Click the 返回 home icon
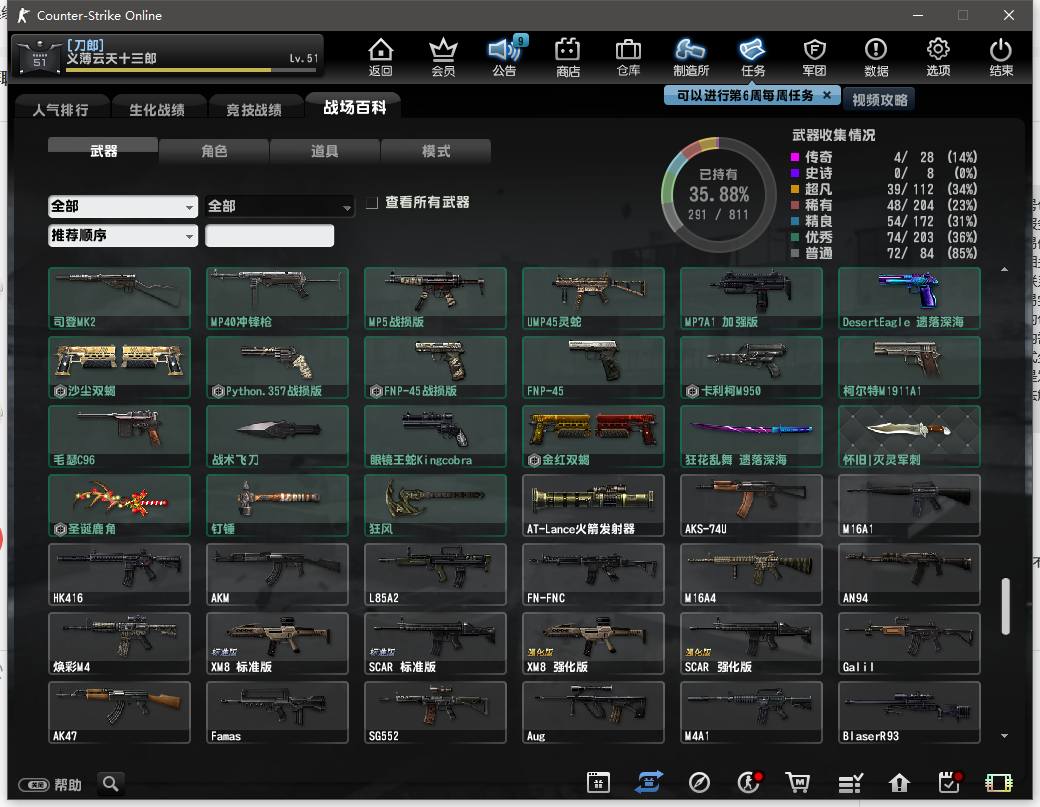 [381, 57]
